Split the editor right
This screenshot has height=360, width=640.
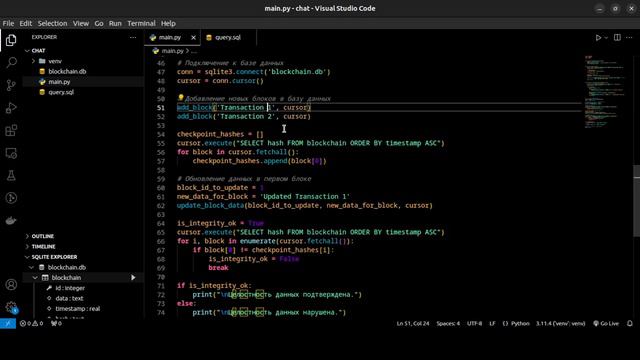617,38
